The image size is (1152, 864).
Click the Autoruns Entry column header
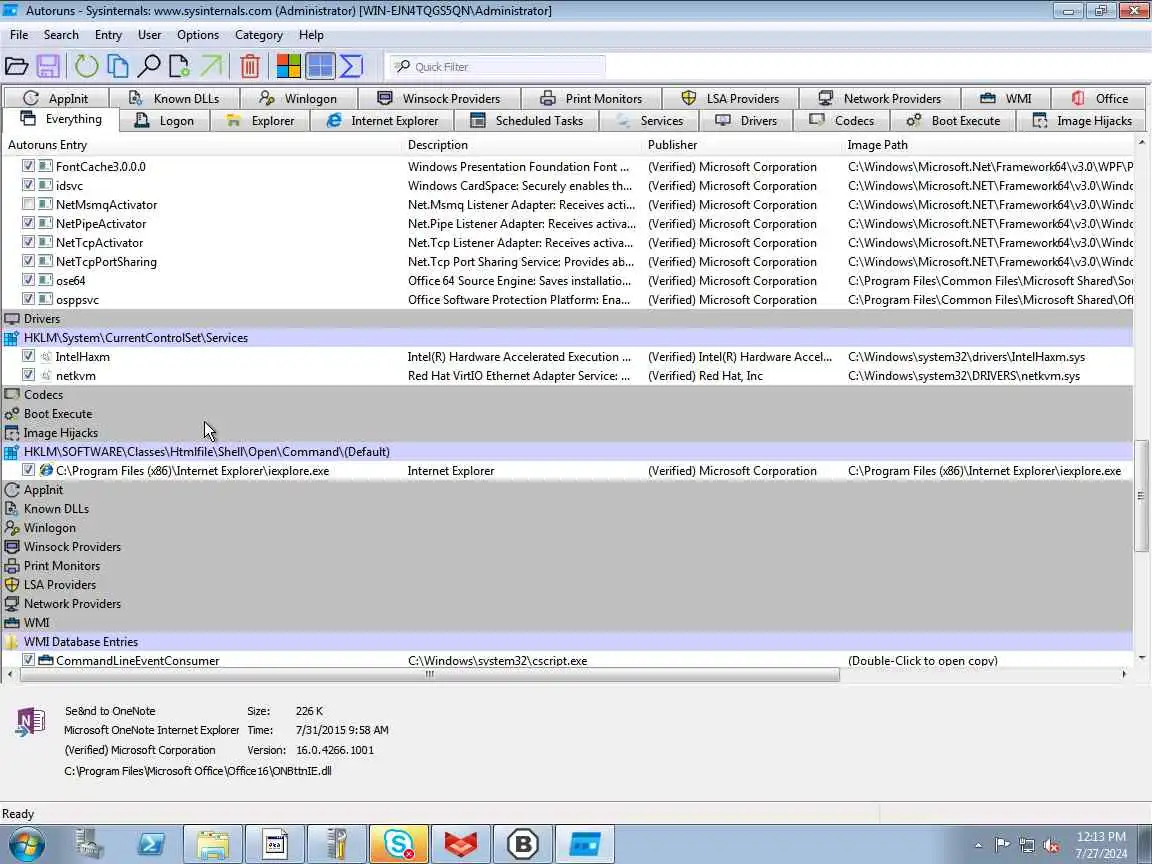203,145
